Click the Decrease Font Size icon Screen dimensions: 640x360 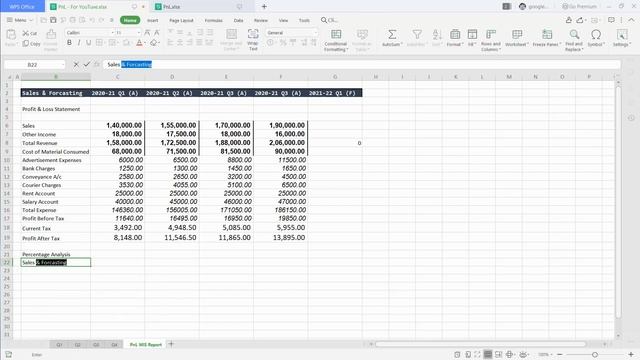click(156, 33)
